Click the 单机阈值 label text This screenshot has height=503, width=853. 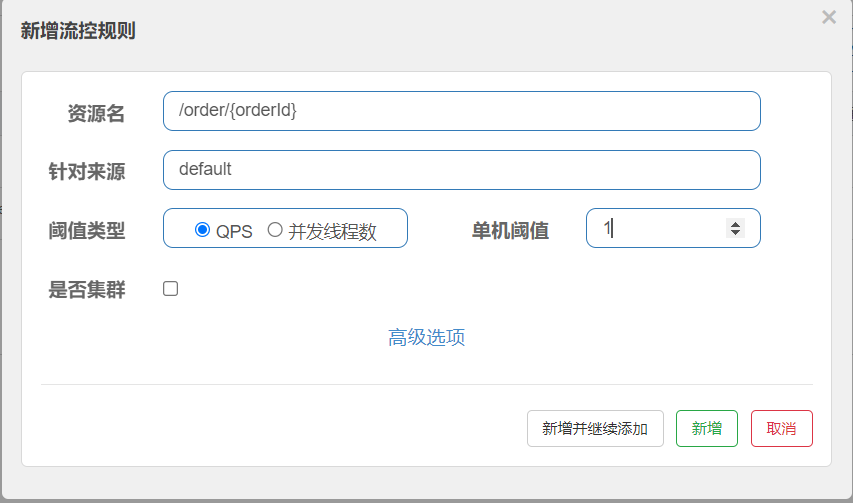(x=510, y=231)
